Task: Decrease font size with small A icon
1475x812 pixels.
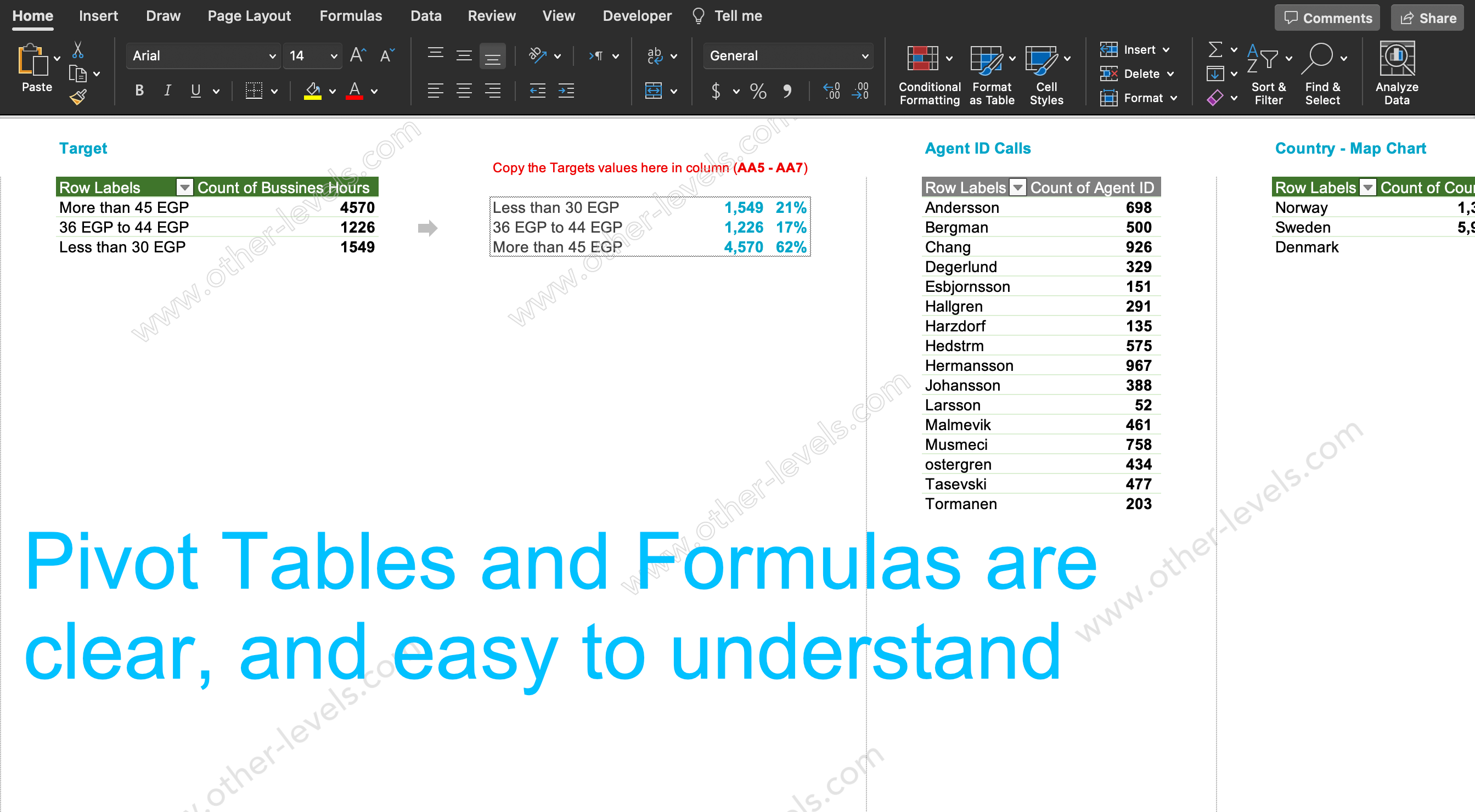Action: click(x=387, y=55)
